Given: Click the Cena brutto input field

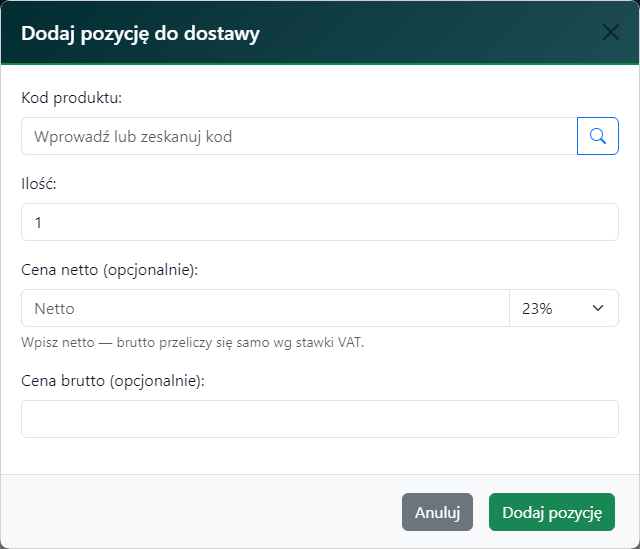Looking at the screenshot, I should point(320,419).
